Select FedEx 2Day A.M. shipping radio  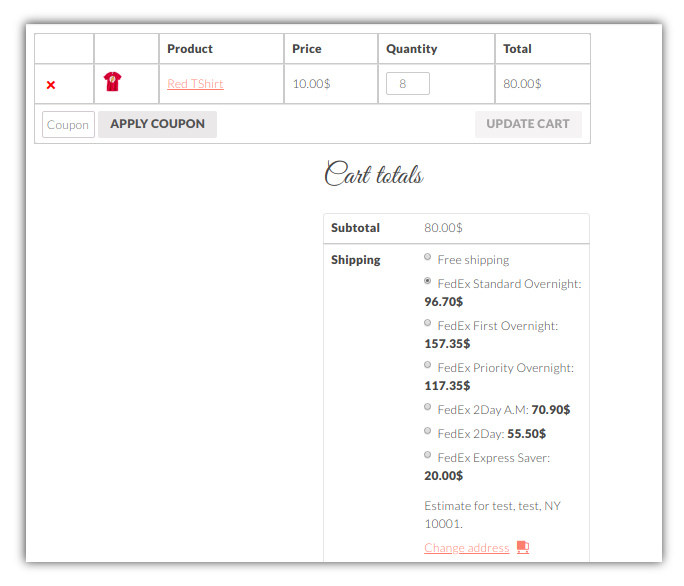[x=428, y=407]
